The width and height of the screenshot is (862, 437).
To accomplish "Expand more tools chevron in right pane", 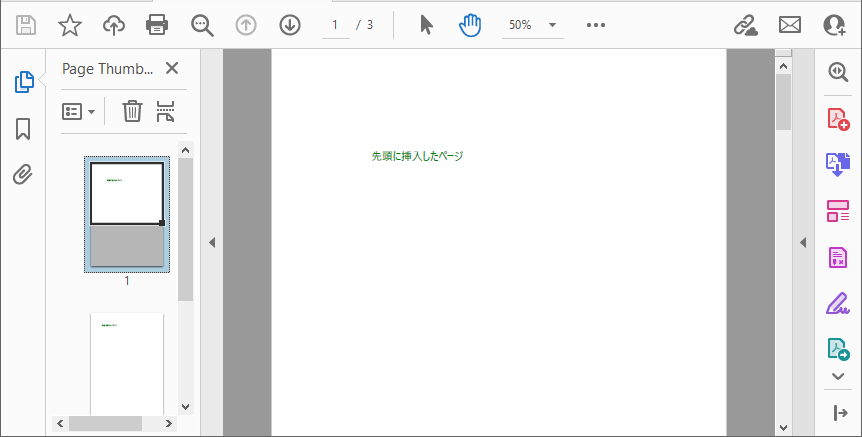I will 838,377.
